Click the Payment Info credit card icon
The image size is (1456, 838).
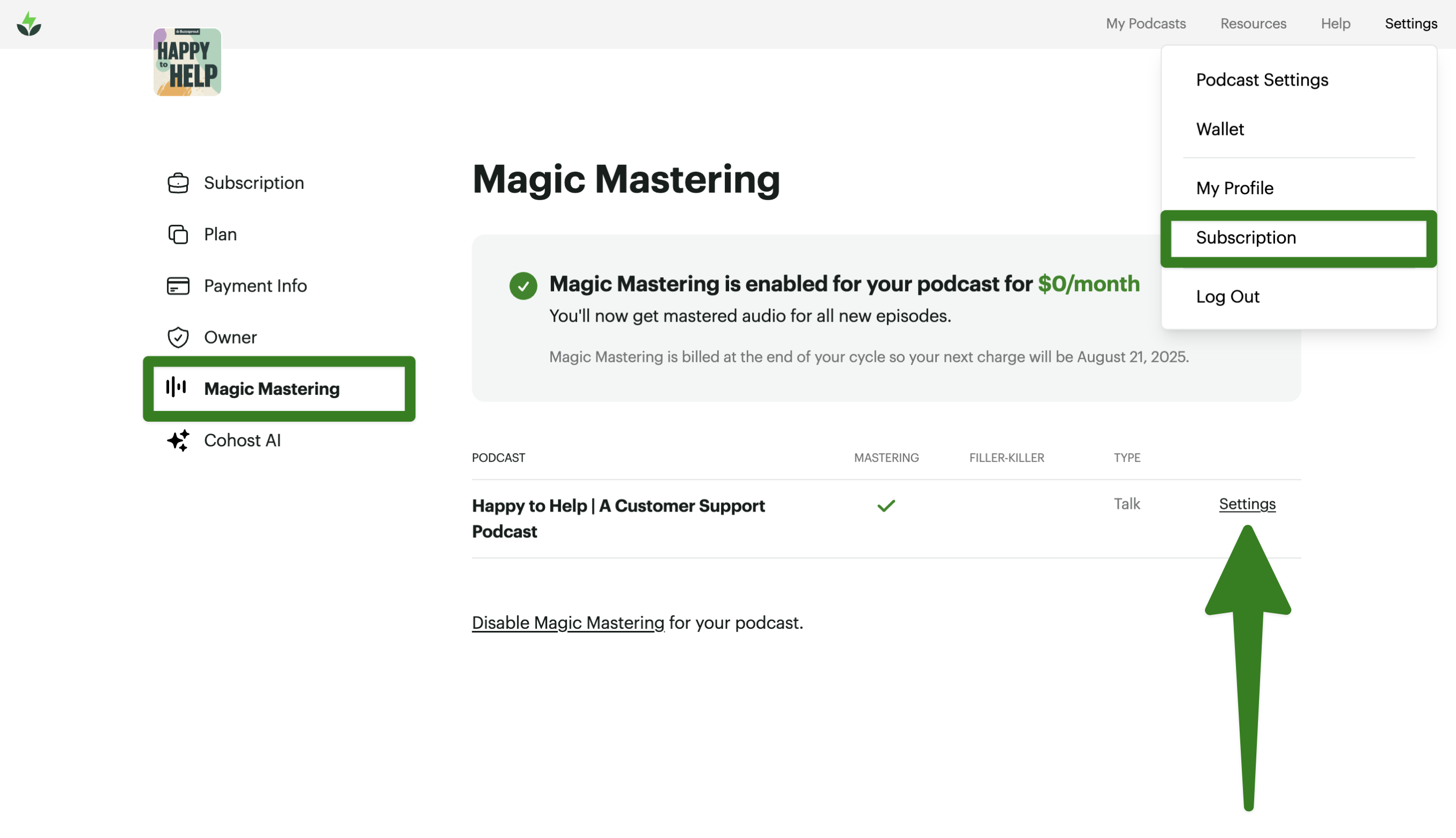point(178,286)
